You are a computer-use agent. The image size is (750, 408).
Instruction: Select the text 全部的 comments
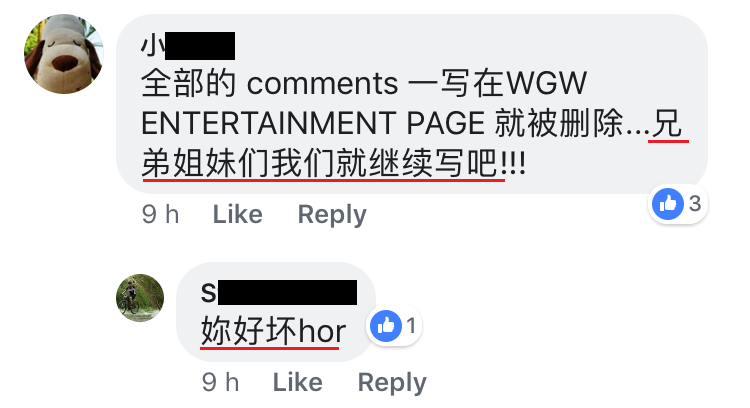click(x=270, y=83)
